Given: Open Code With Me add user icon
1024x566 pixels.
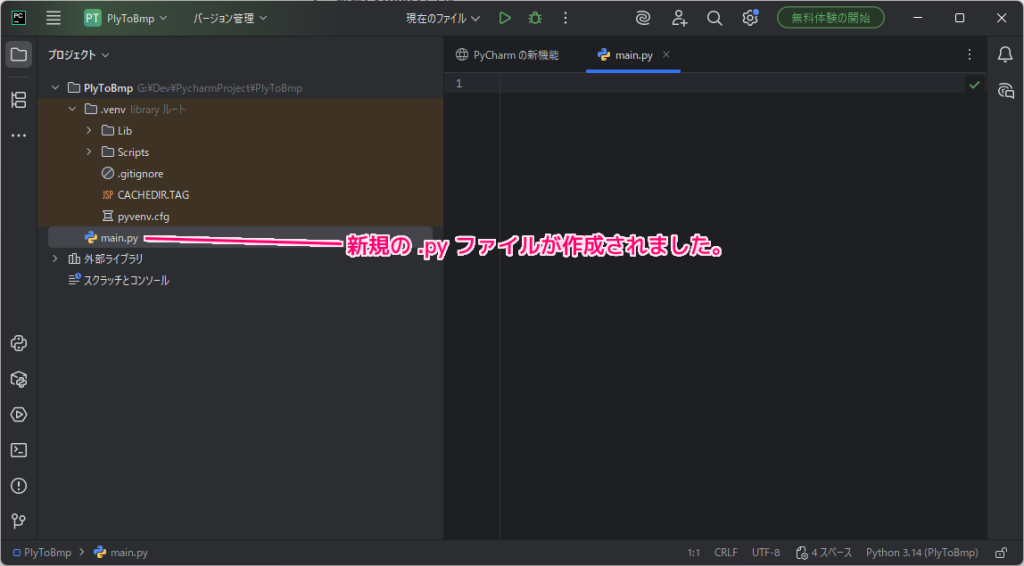Looking at the screenshot, I should tap(679, 18).
